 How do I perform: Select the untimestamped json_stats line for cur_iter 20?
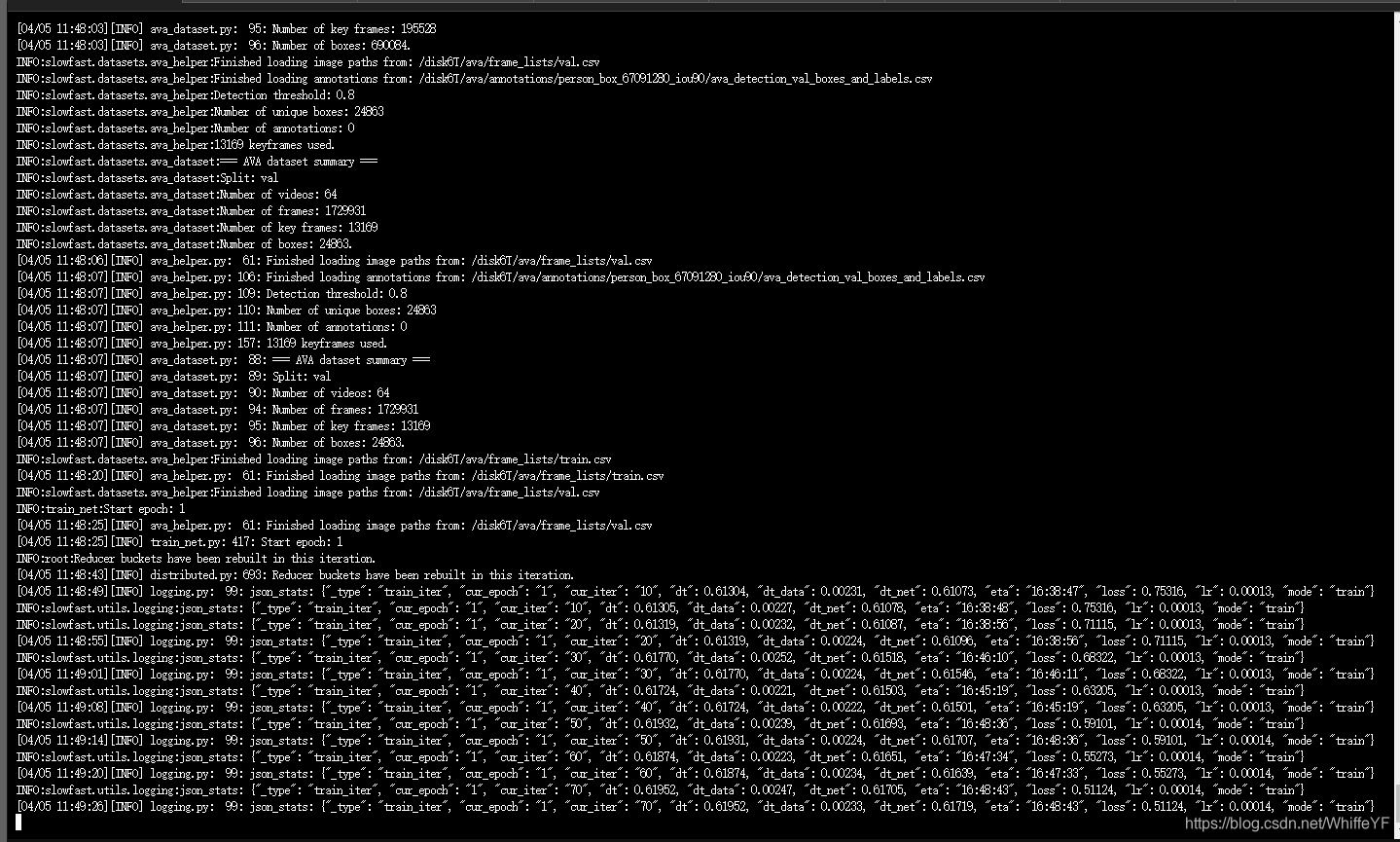(661, 625)
